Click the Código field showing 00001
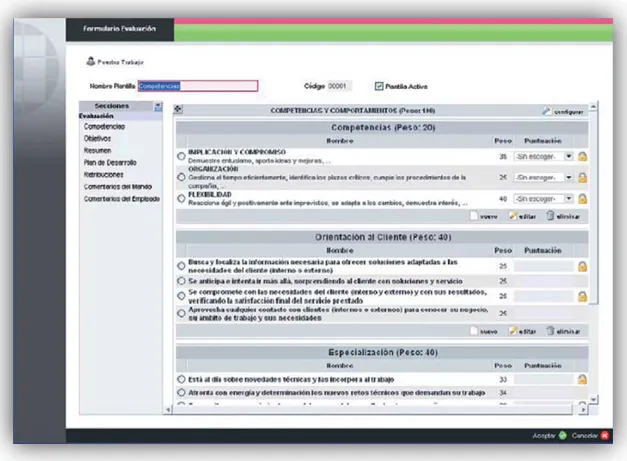 tap(339, 86)
